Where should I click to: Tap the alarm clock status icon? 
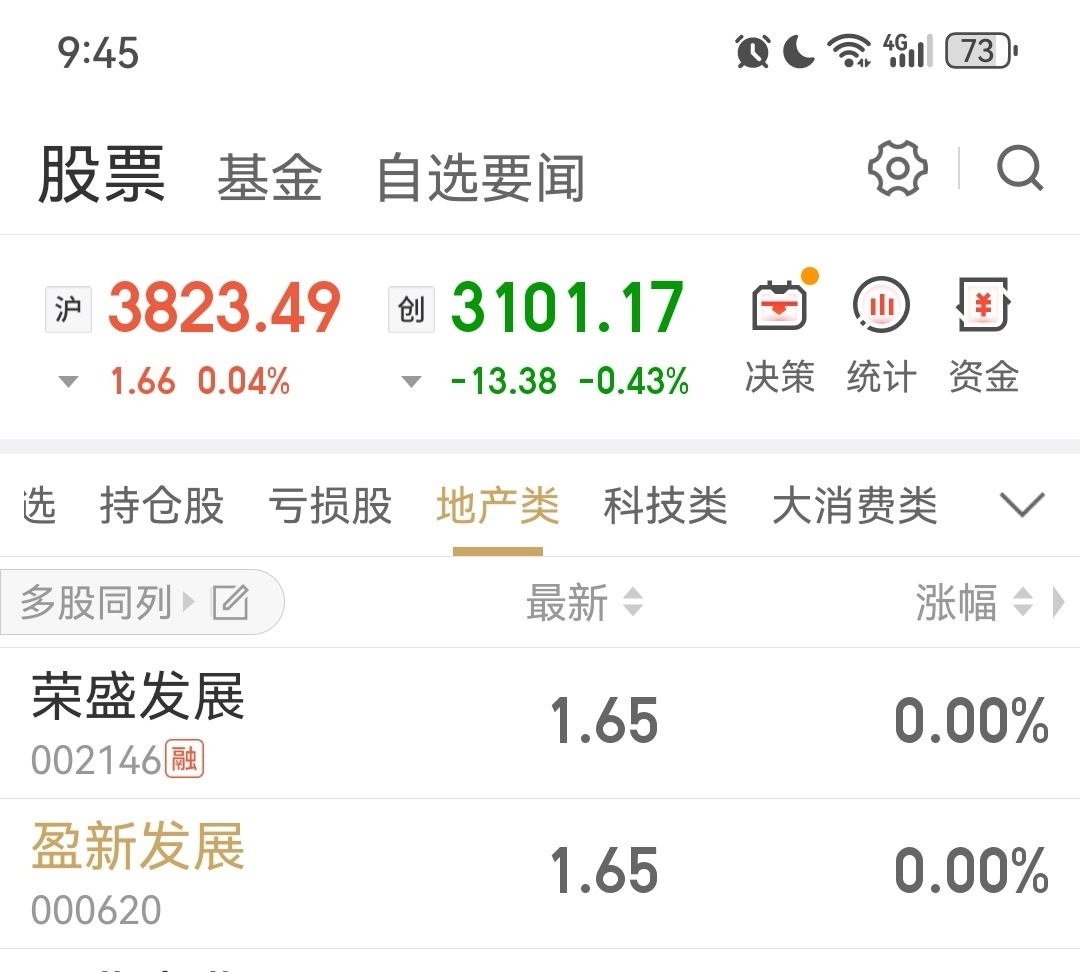[752, 52]
